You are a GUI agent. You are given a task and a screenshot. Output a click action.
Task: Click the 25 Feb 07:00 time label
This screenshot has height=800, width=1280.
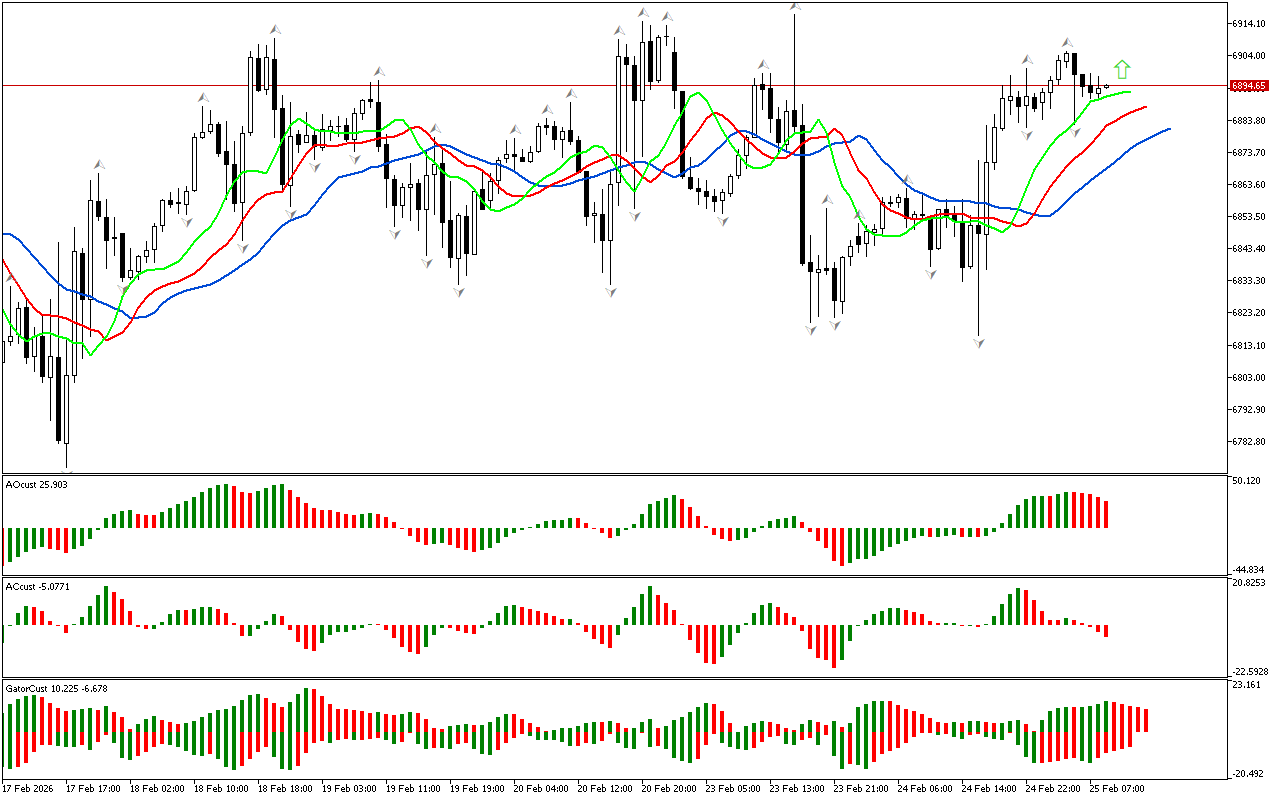click(x=1117, y=789)
